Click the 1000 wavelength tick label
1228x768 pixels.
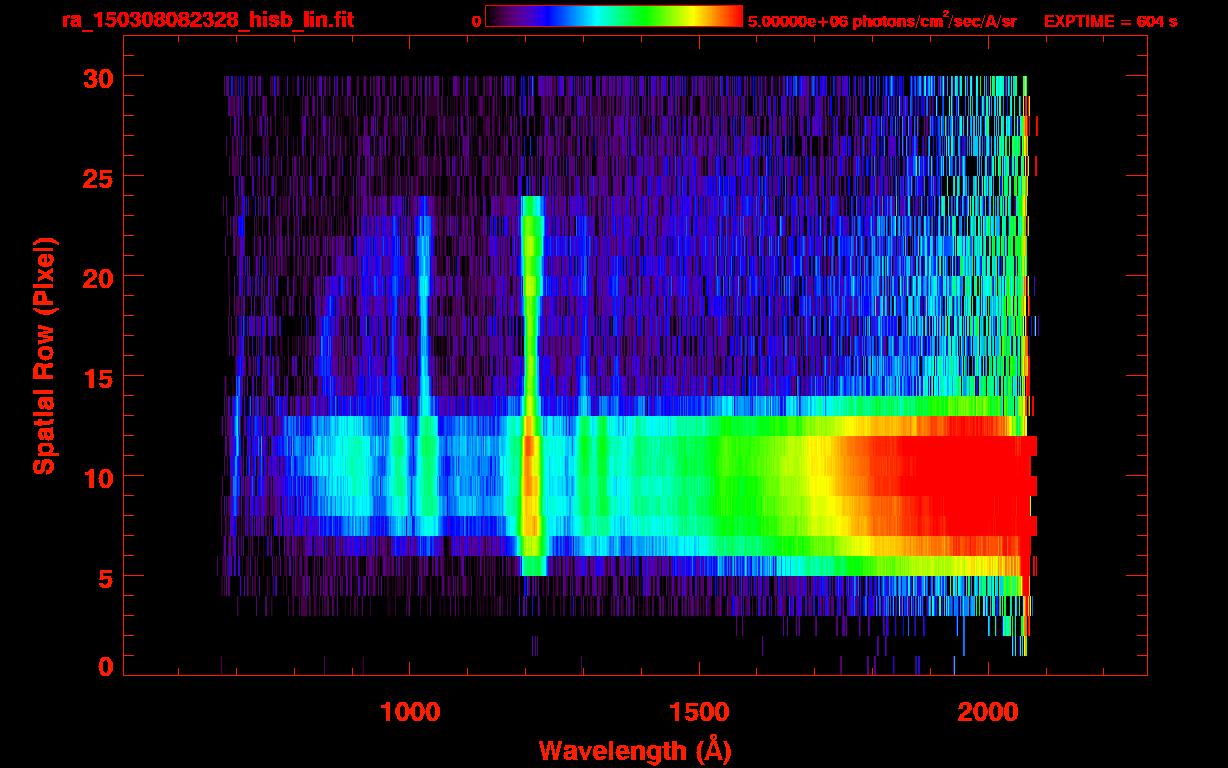410,712
